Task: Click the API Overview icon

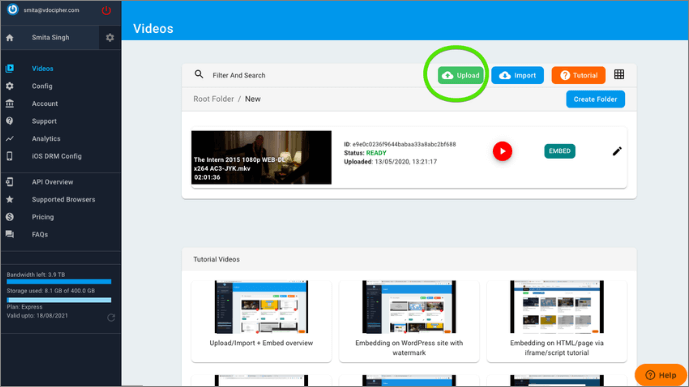Action: click(10, 182)
